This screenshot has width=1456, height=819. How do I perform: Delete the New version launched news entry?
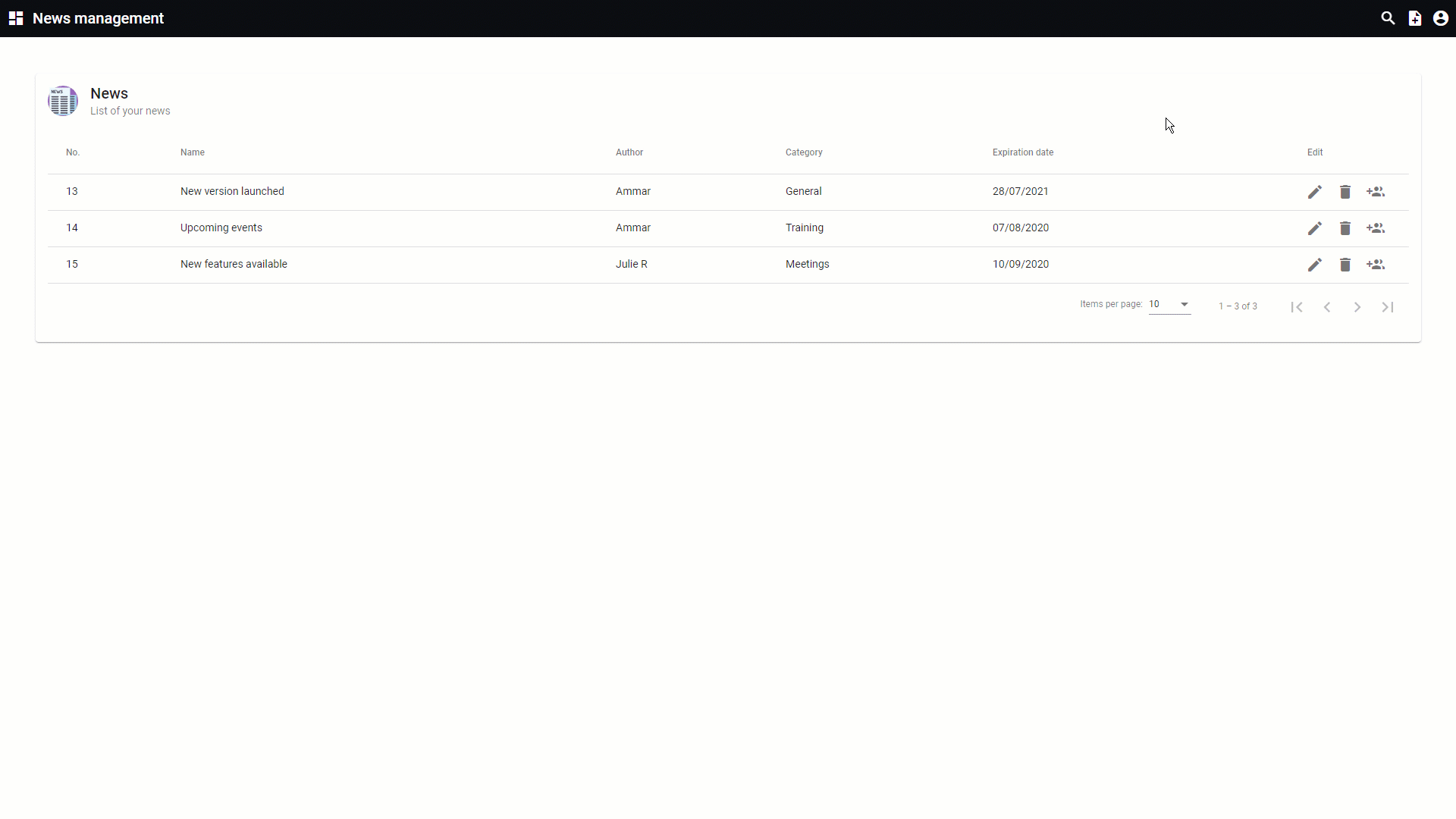tap(1345, 192)
